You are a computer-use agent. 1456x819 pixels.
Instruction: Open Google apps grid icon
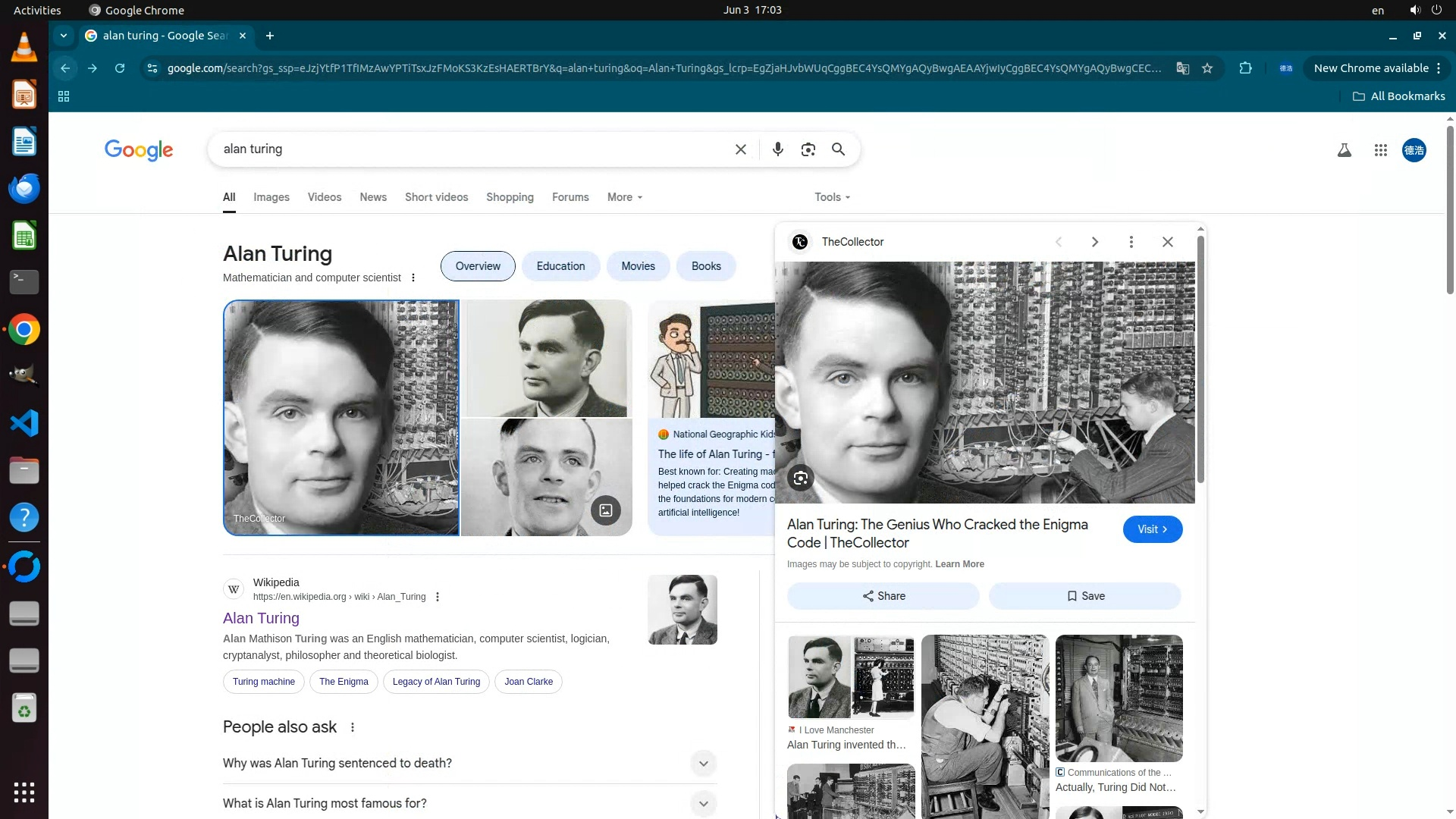pos(1380,150)
